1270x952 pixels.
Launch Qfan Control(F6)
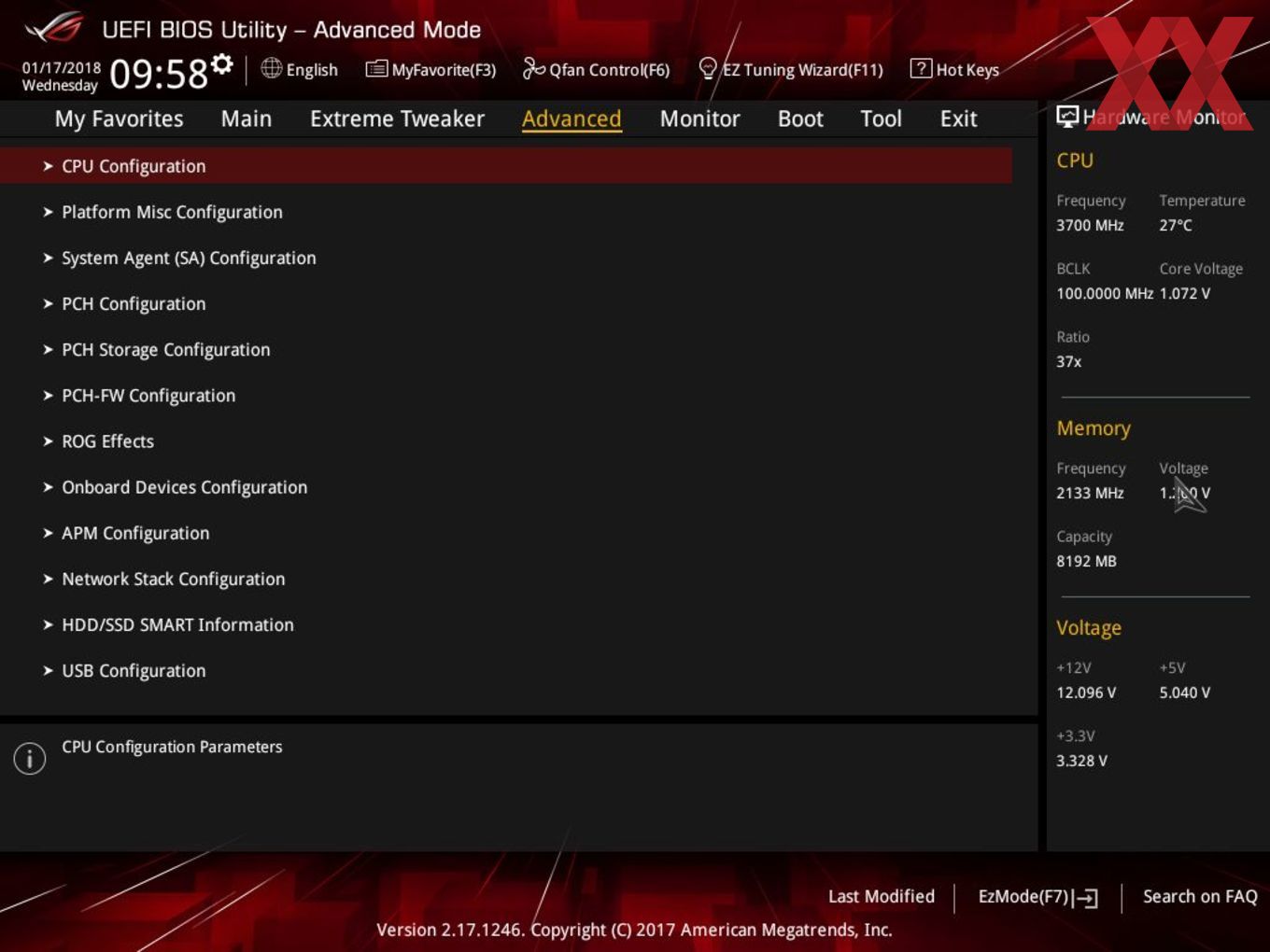[x=609, y=70]
